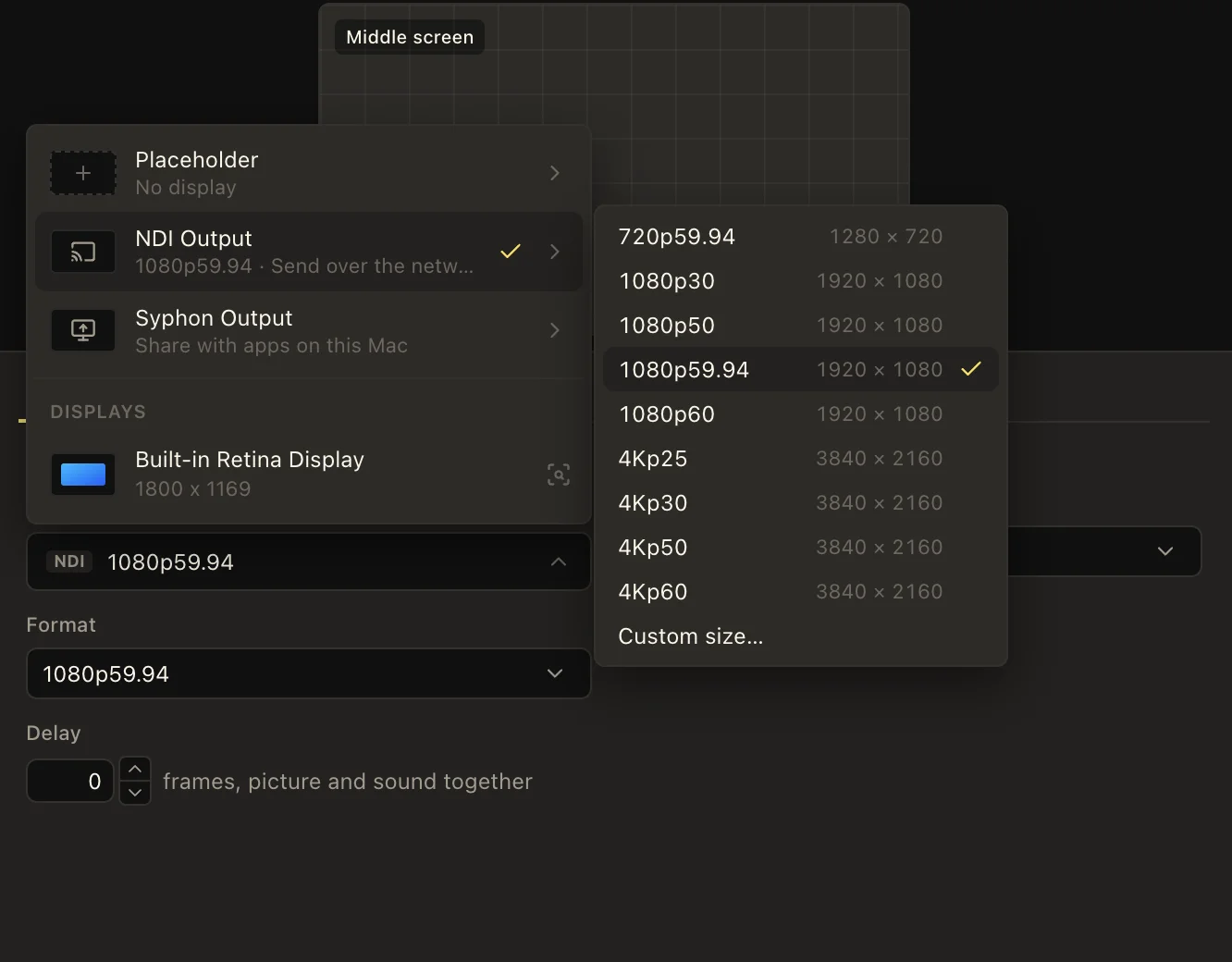Click the Syphon Output screen-share icon
1232x962 pixels.
click(83, 330)
